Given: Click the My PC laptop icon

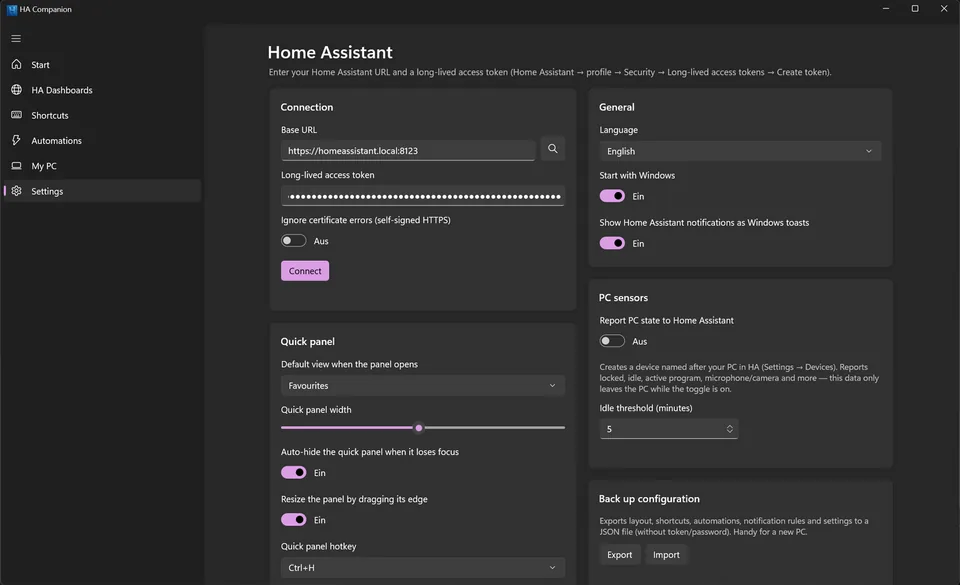Looking at the screenshot, I should click(17, 166).
